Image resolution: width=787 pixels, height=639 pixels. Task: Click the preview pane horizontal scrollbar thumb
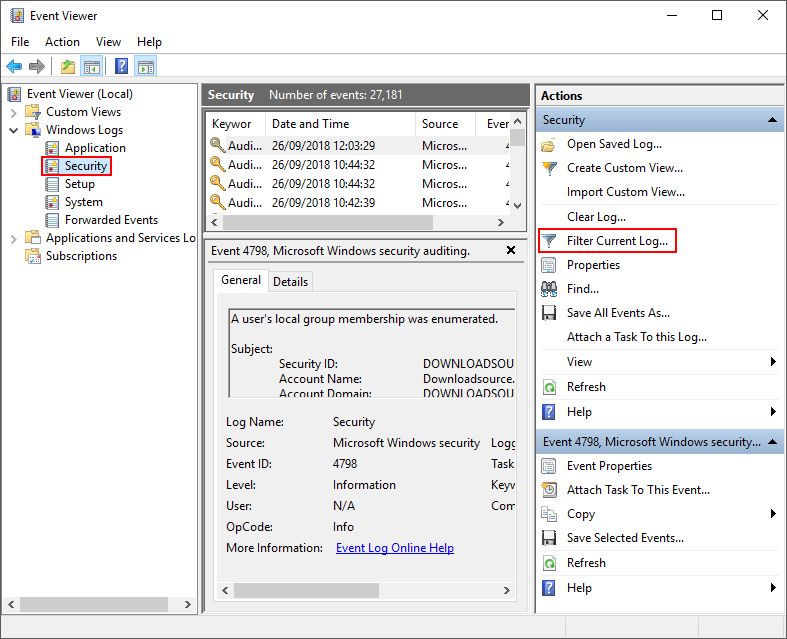[306, 590]
